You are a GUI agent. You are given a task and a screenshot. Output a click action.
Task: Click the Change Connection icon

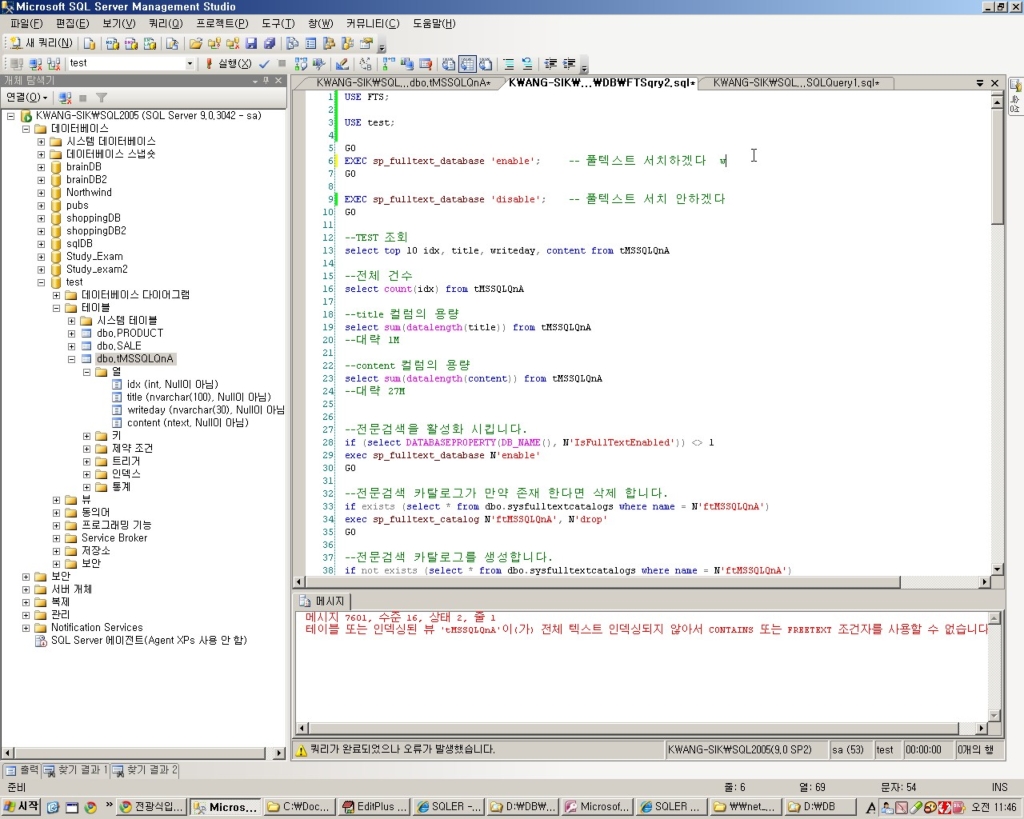tap(54, 63)
